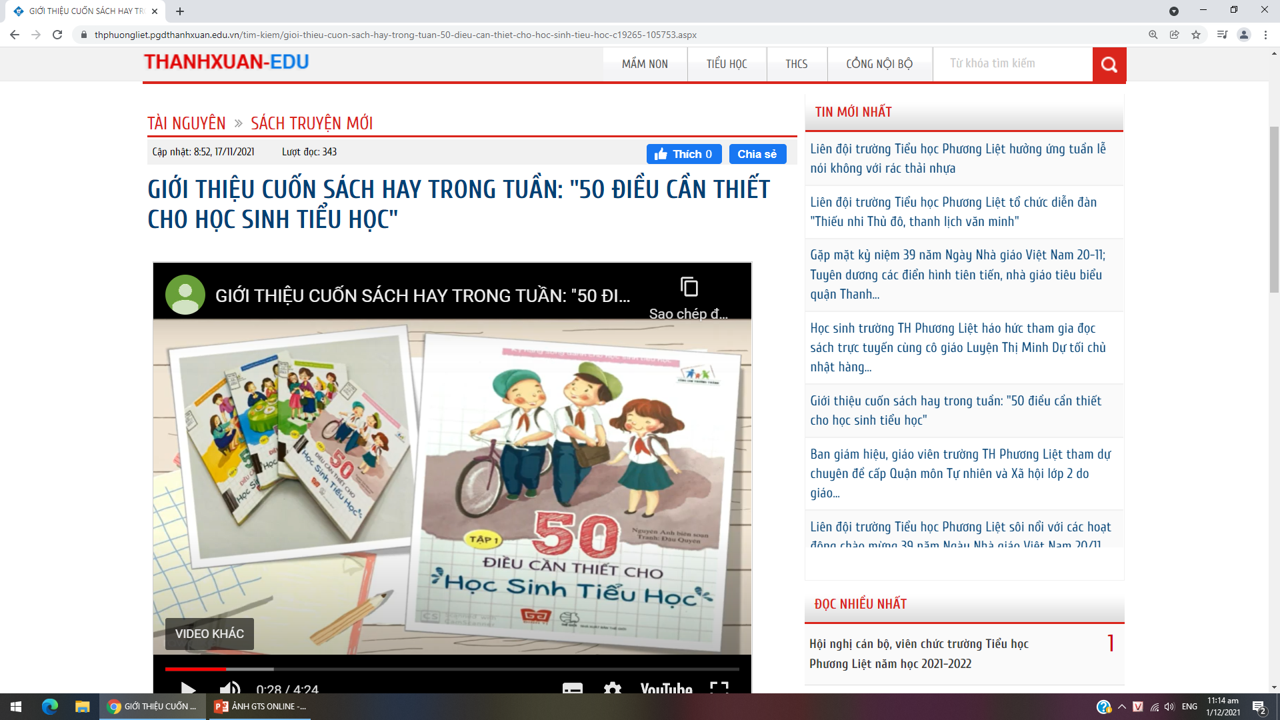
Task: Mute the video volume
Action: 230,689
